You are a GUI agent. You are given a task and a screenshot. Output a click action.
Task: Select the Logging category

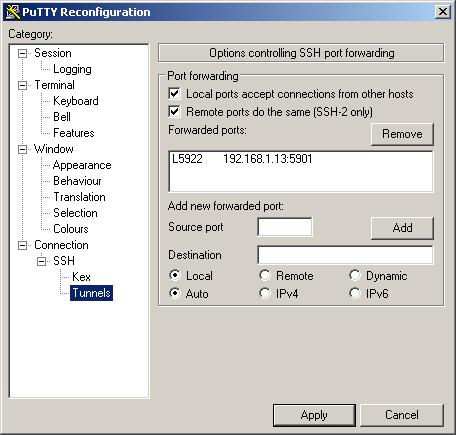[x=72, y=69]
